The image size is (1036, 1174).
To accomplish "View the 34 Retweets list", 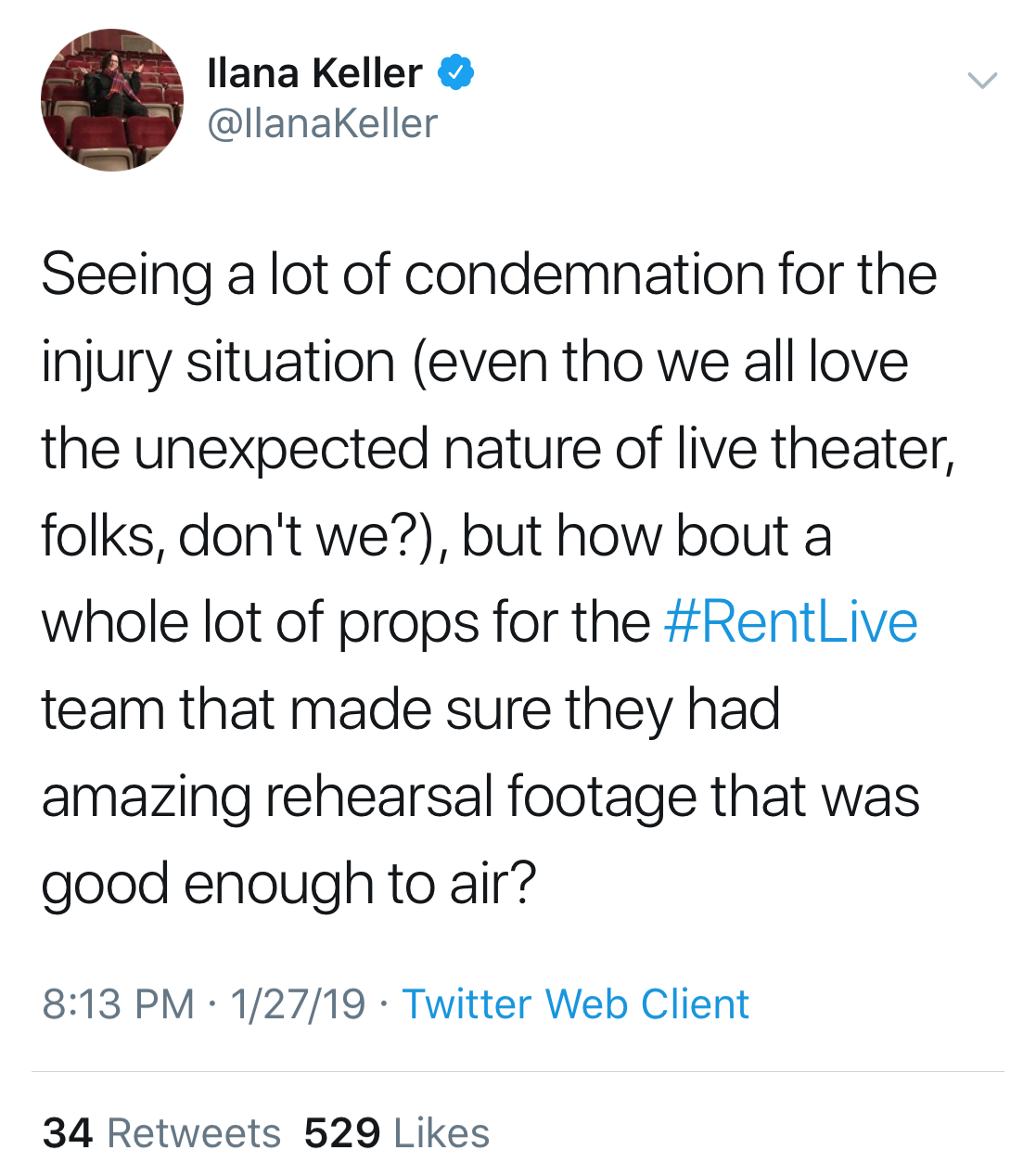I will [194, 1133].
